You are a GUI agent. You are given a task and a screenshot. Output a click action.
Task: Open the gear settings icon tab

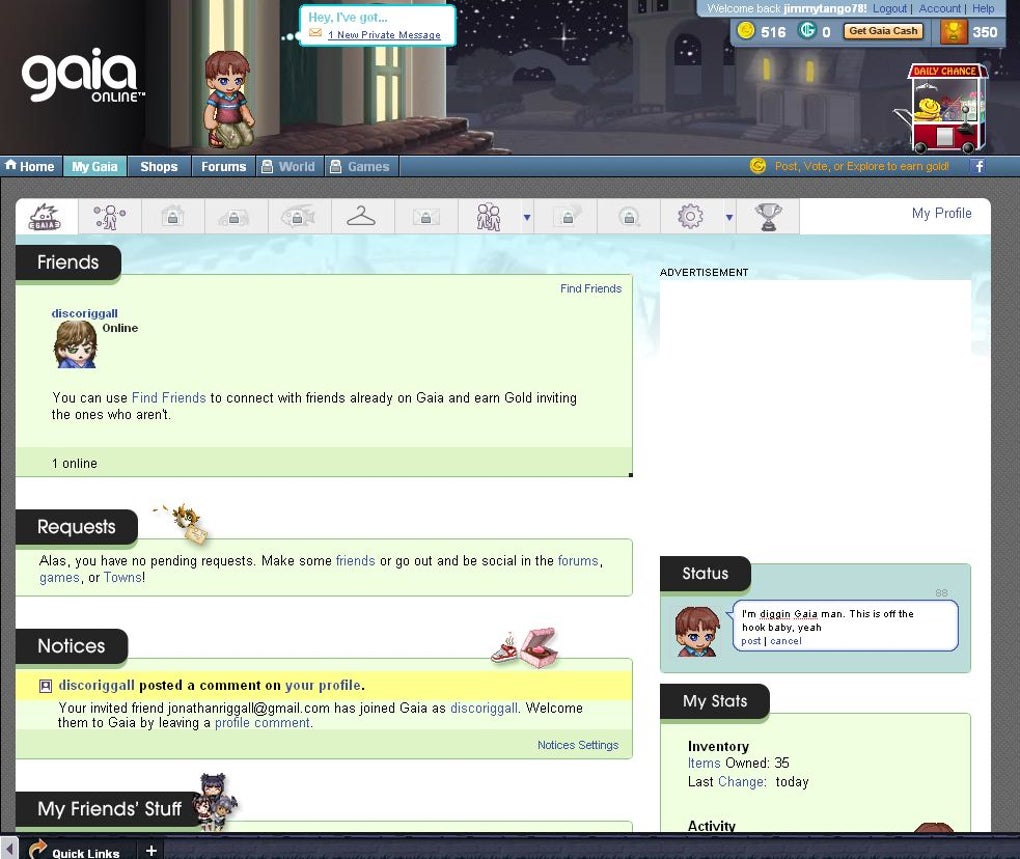click(x=690, y=217)
